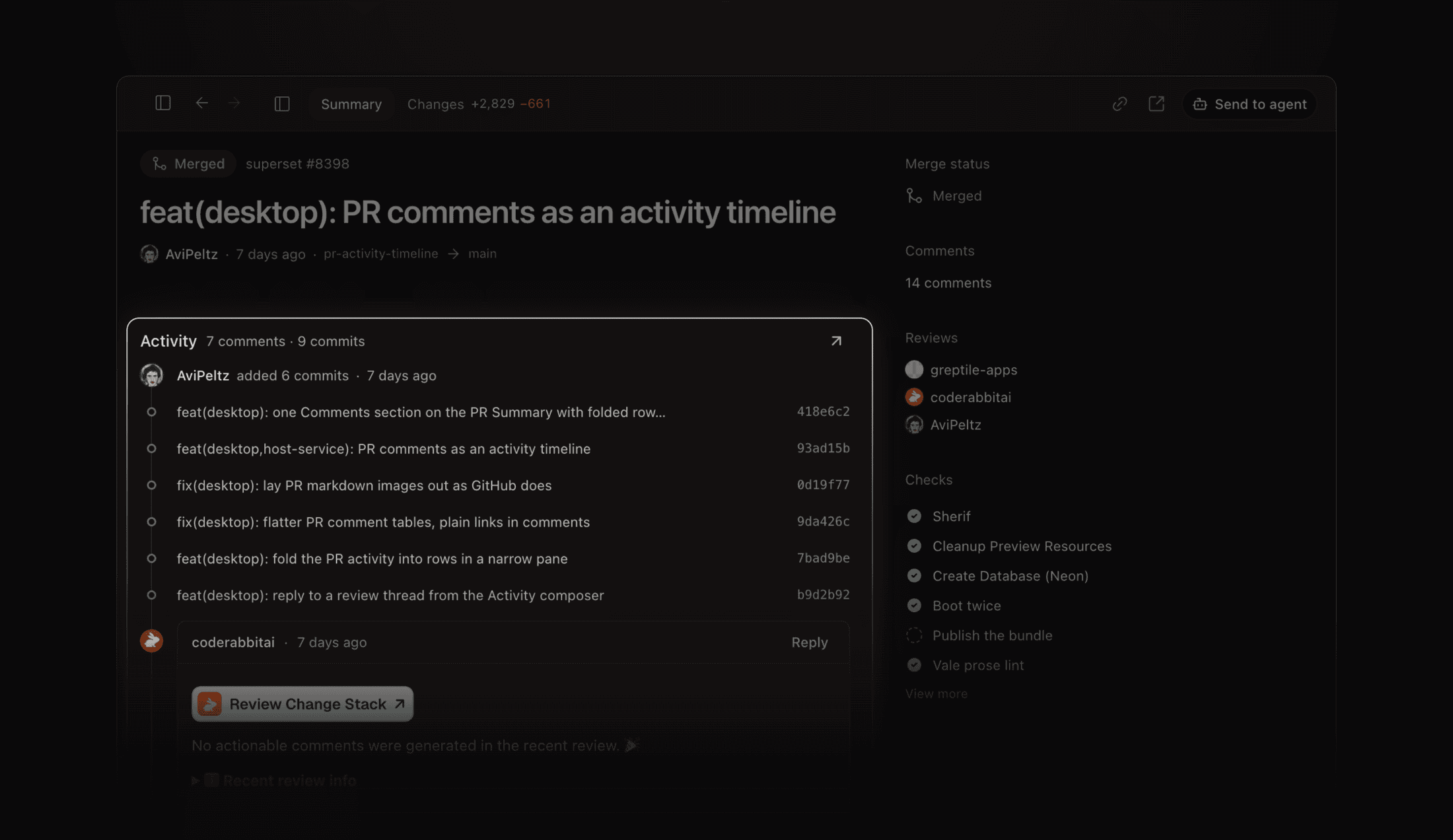Screen dimensions: 1453x840
Task: Open AviPeltz author avatar in PR header
Action: (149, 254)
